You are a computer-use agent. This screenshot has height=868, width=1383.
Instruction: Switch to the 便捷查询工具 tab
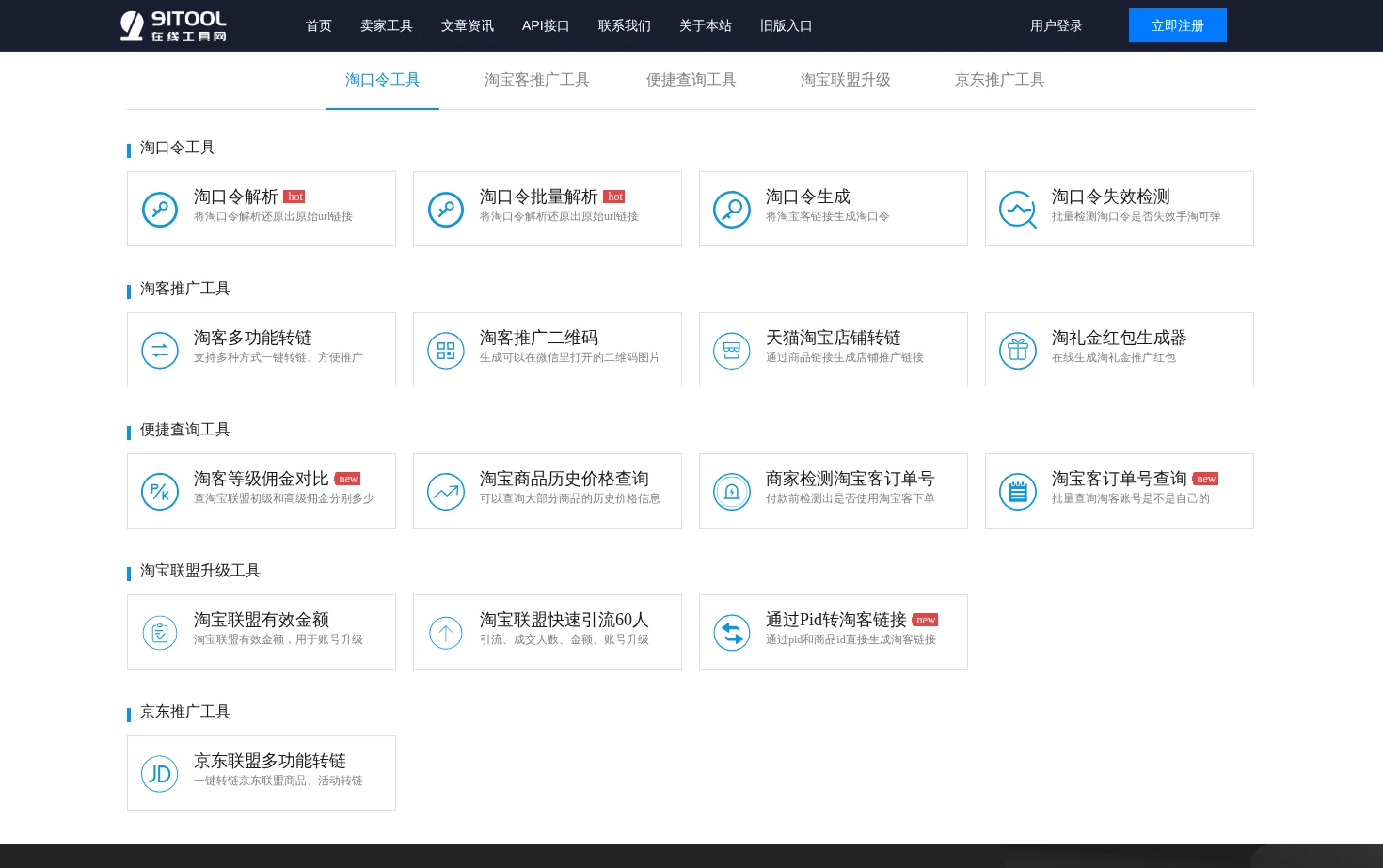(x=691, y=80)
